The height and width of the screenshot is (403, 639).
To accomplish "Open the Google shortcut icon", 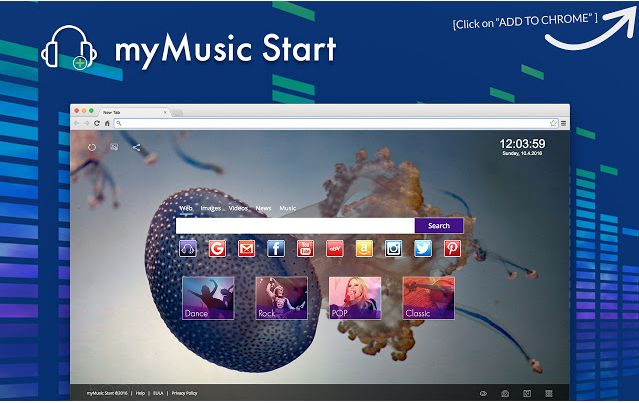I will pyautogui.click(x=217, y=249).
